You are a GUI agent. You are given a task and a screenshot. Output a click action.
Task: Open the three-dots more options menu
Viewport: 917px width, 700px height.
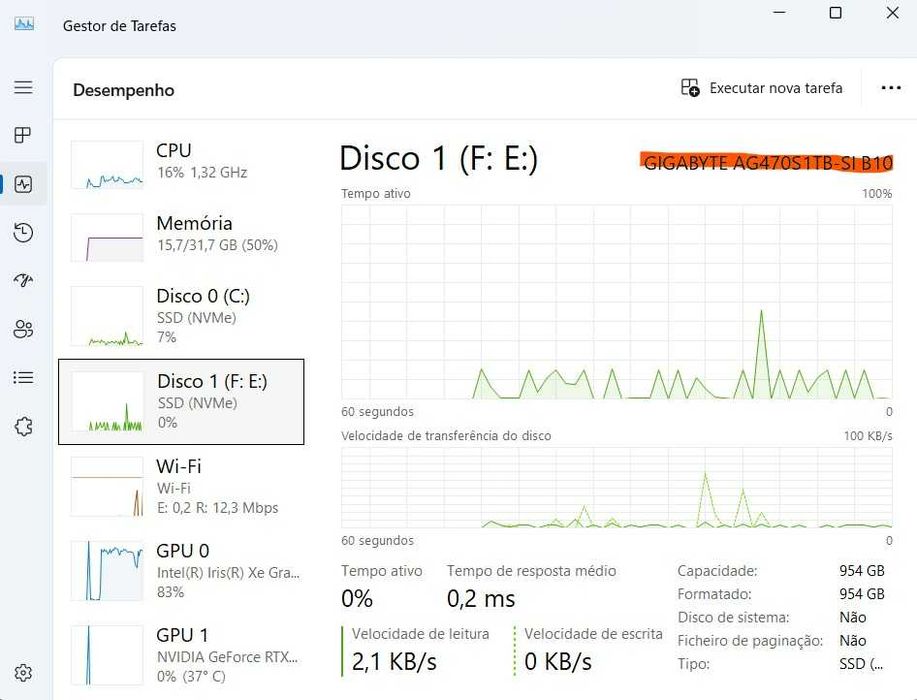(891, 88)
